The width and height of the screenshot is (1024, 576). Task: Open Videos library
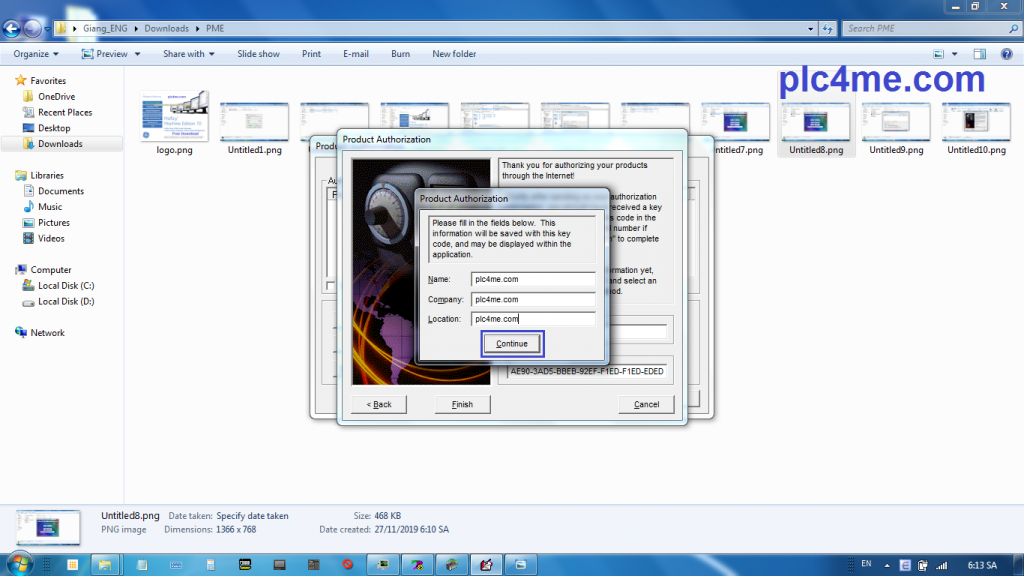coord(51,238)
